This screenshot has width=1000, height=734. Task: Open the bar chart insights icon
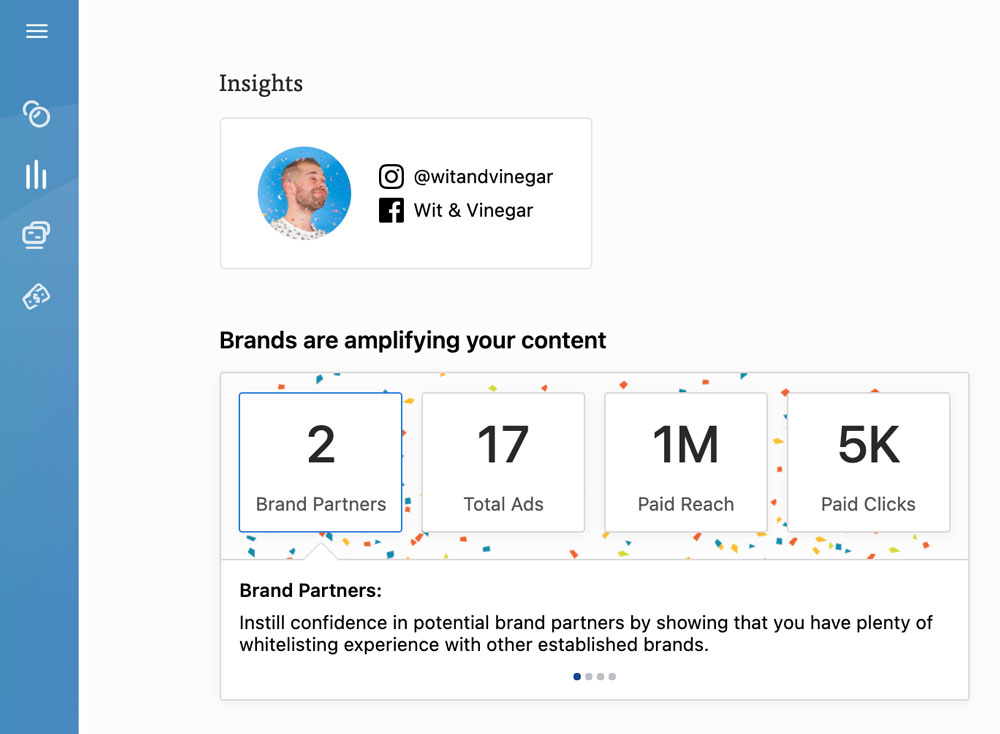(36, 174)
